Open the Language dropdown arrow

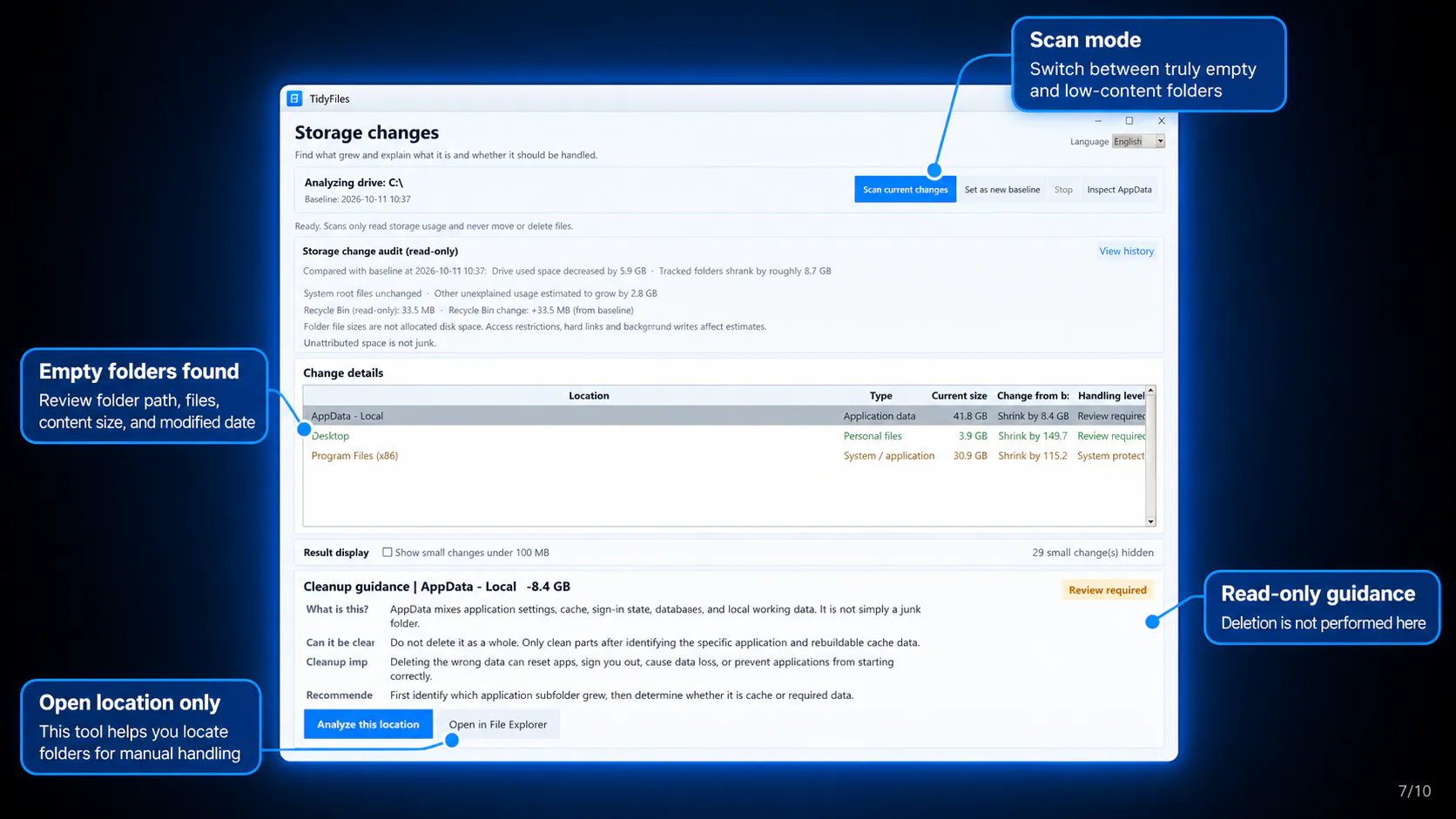pos(1160,141)
